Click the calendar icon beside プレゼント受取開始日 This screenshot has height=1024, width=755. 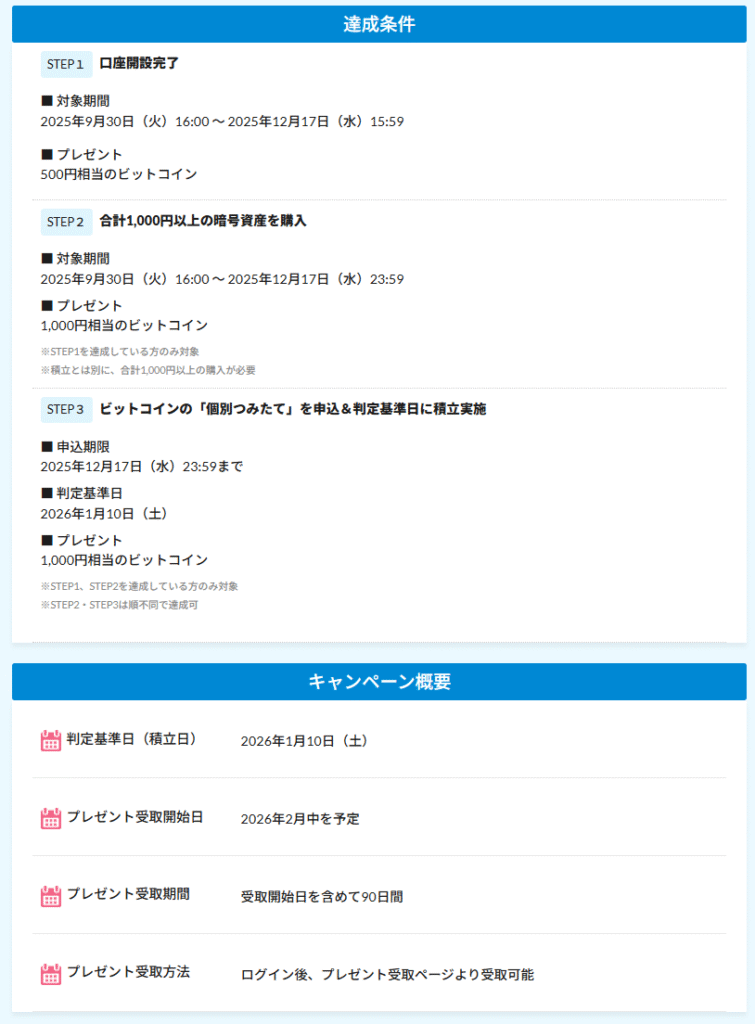[x=51, y=819]
